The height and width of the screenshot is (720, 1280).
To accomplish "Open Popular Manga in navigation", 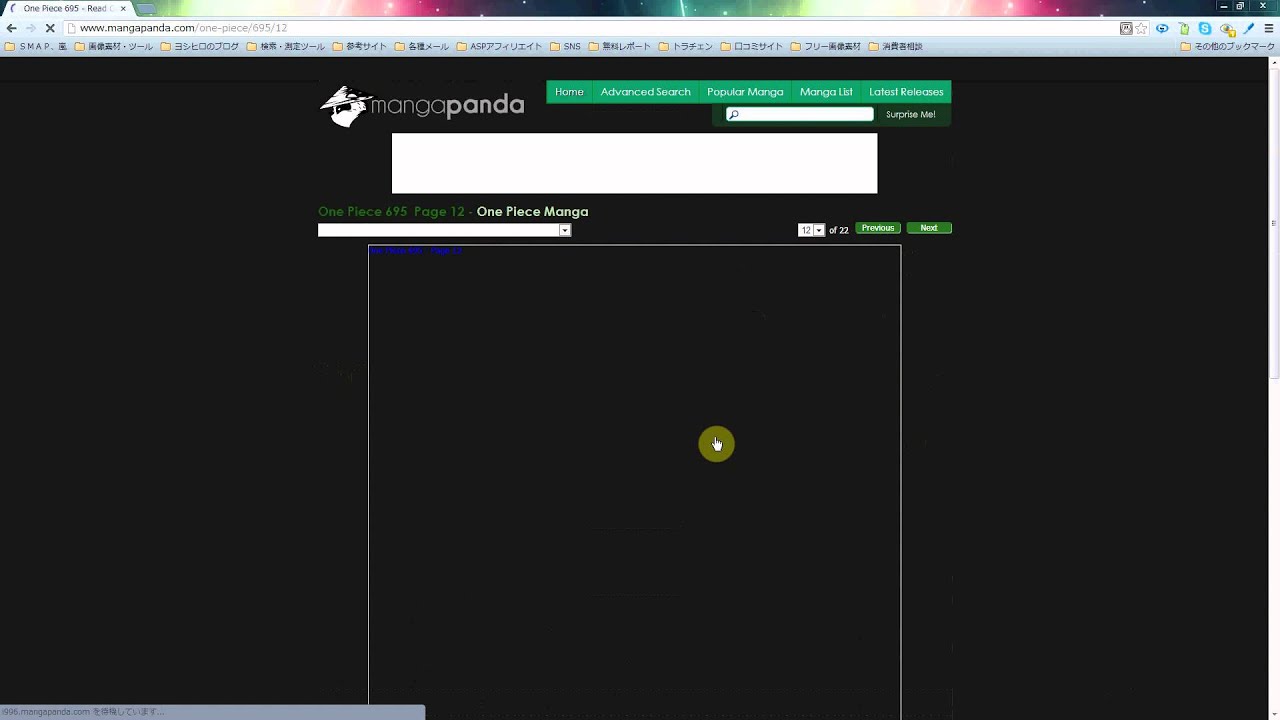I will (x=745, y=92).
